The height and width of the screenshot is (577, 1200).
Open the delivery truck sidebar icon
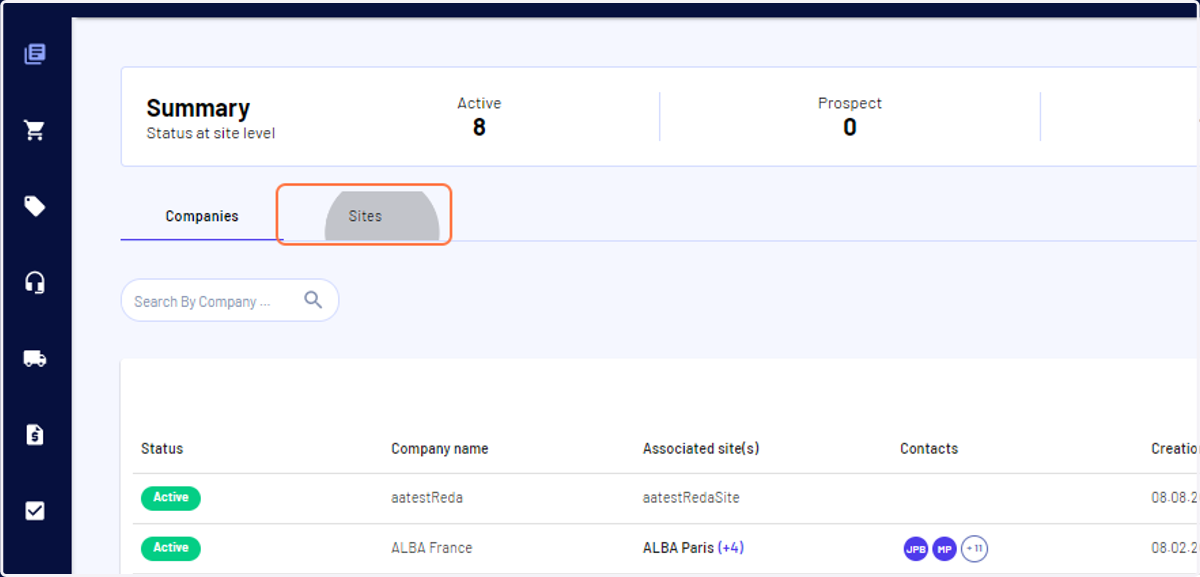click(35, 358)
